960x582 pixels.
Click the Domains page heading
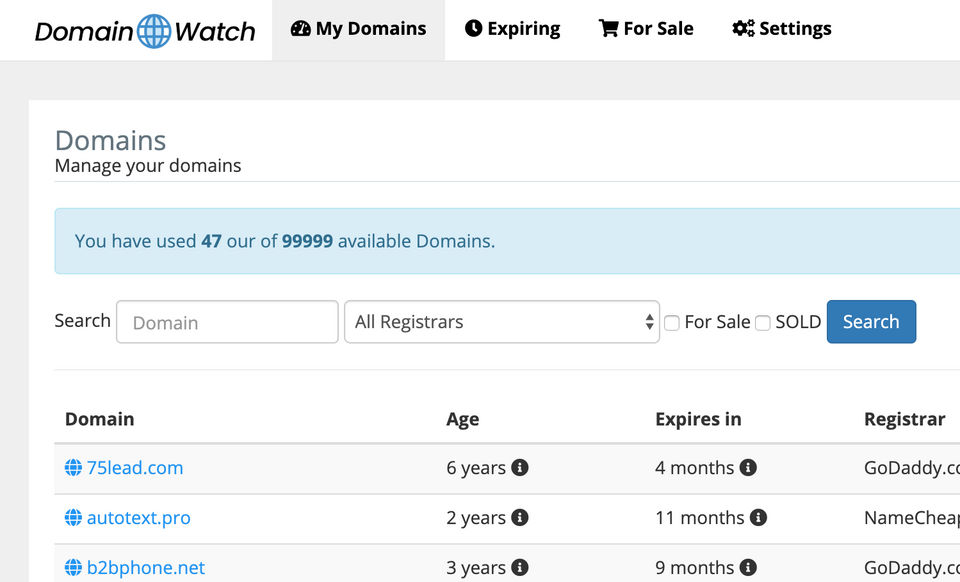tap(110, 140)
